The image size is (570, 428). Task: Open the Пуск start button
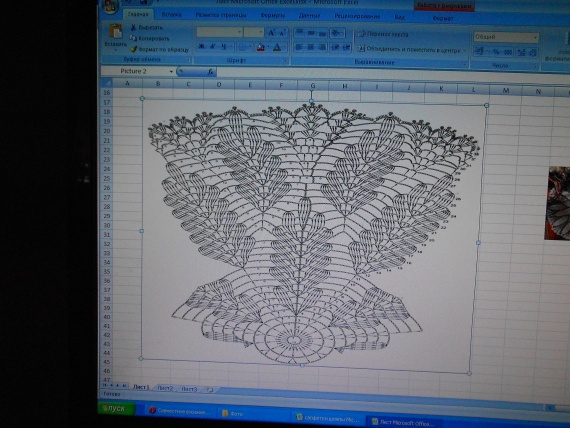click(116, 408)
